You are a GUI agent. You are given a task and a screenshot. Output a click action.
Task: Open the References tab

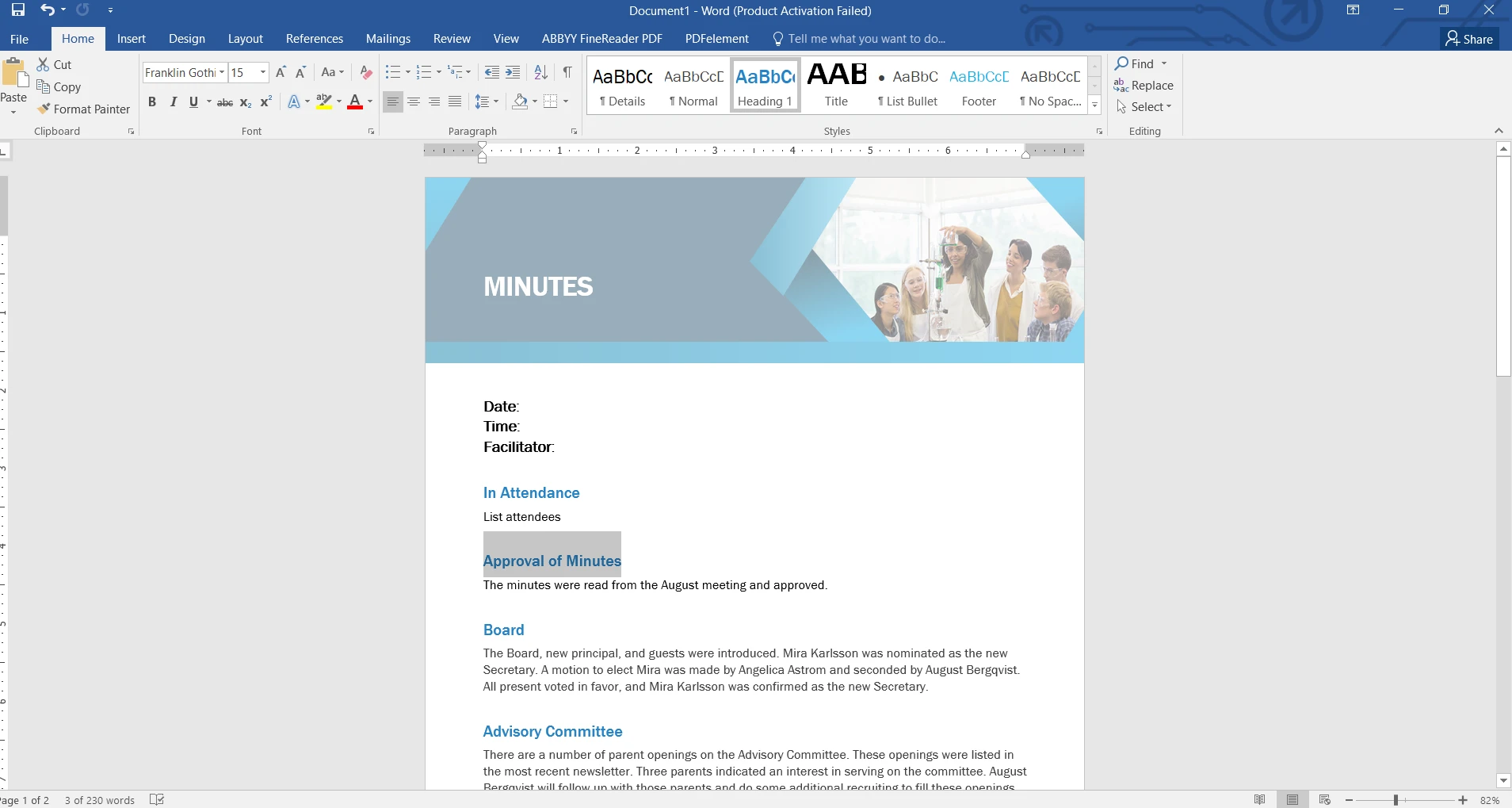click(315, 39)
